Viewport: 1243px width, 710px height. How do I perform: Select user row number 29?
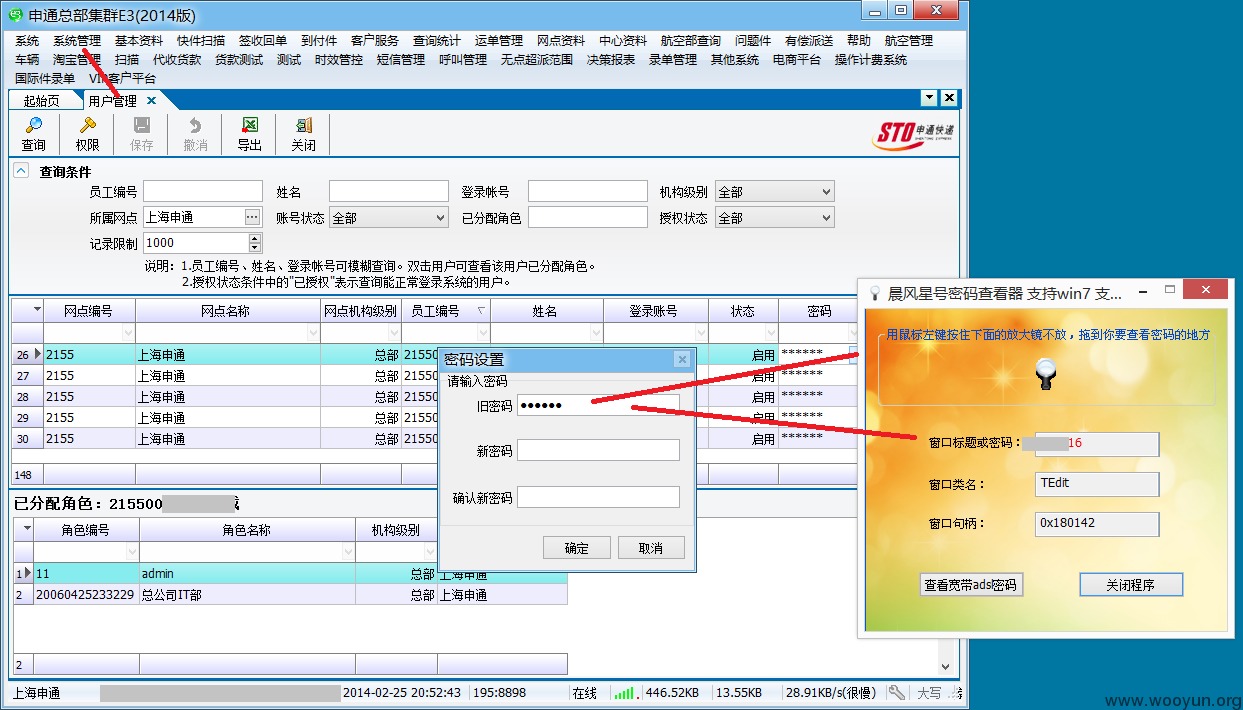[434, 418]
